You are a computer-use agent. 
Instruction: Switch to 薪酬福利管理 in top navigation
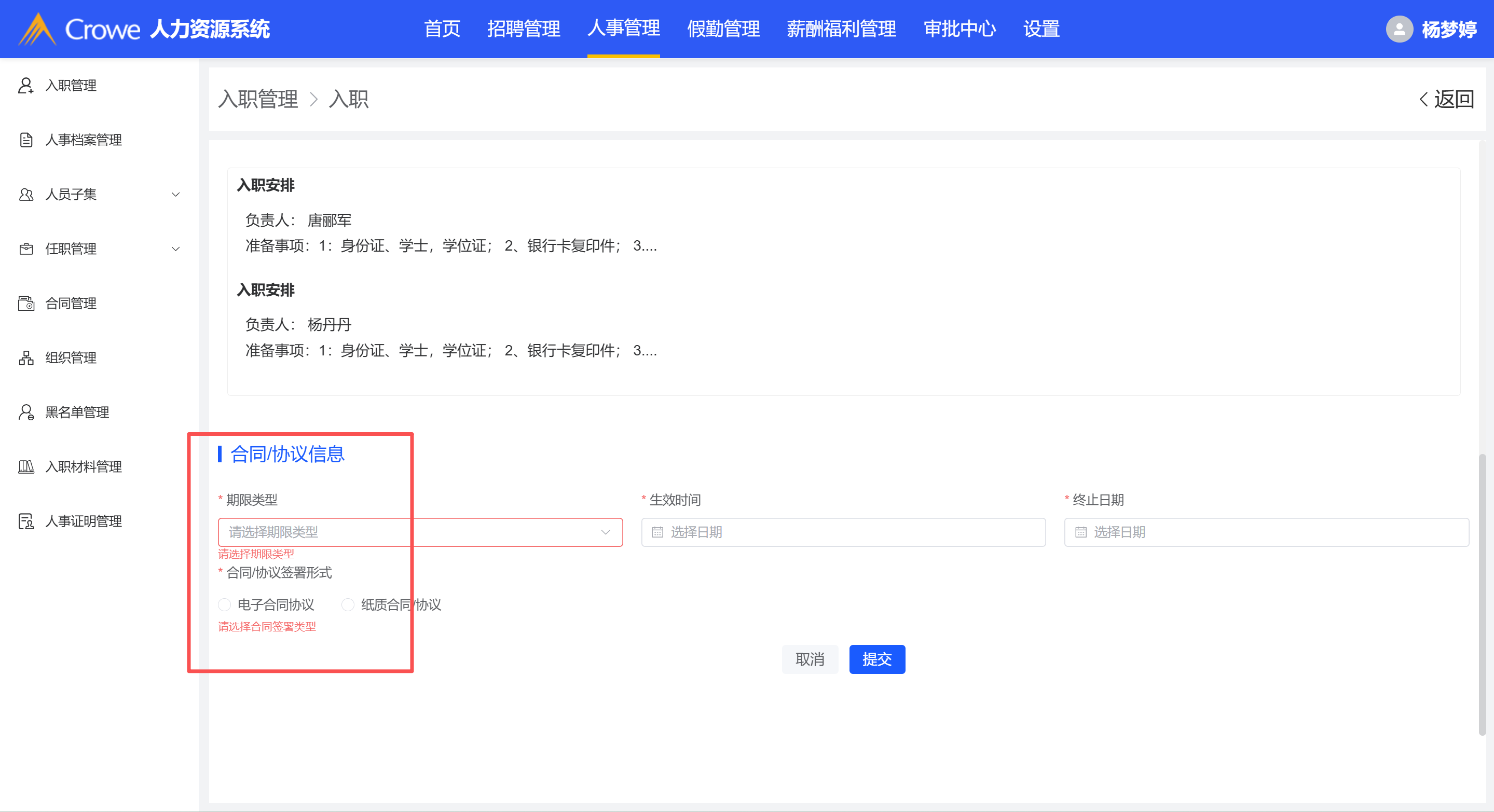coord(841,29)
